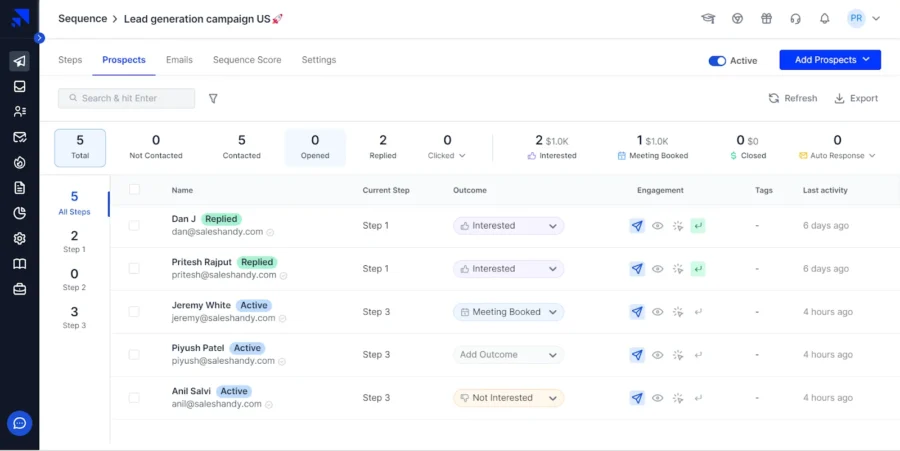
Task: Click the Refresh button
Action: [x=793, y=98]
